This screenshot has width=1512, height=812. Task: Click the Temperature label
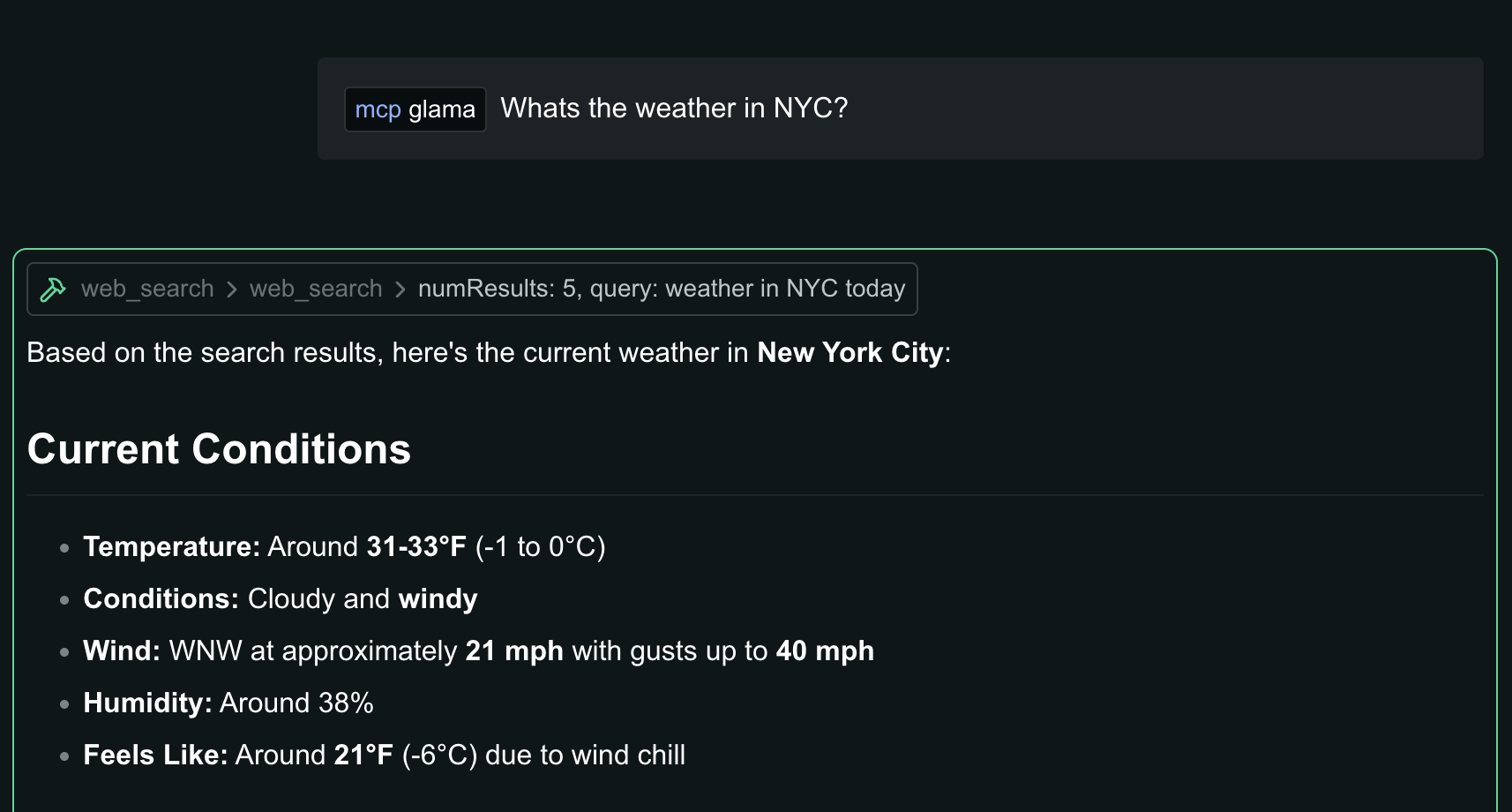click(x=171, y=547)
